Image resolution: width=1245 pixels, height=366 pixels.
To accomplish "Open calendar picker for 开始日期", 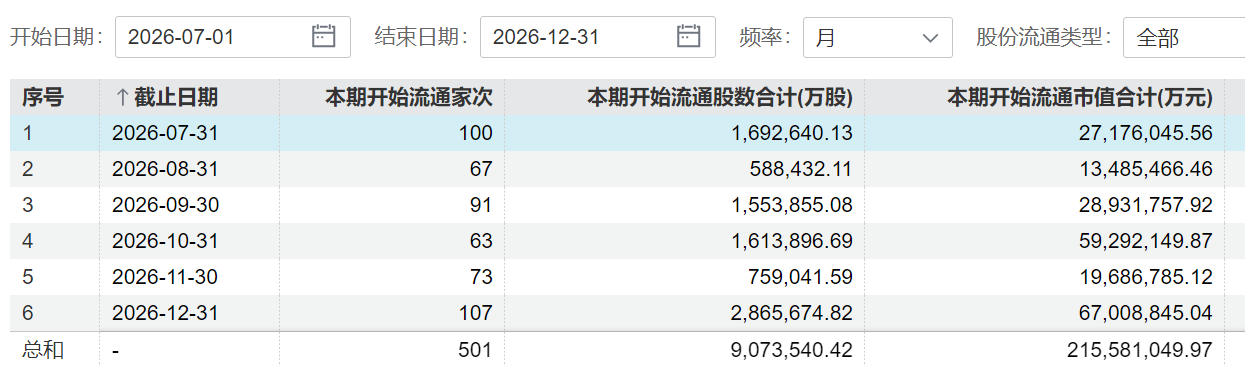I will coord(323,37).
